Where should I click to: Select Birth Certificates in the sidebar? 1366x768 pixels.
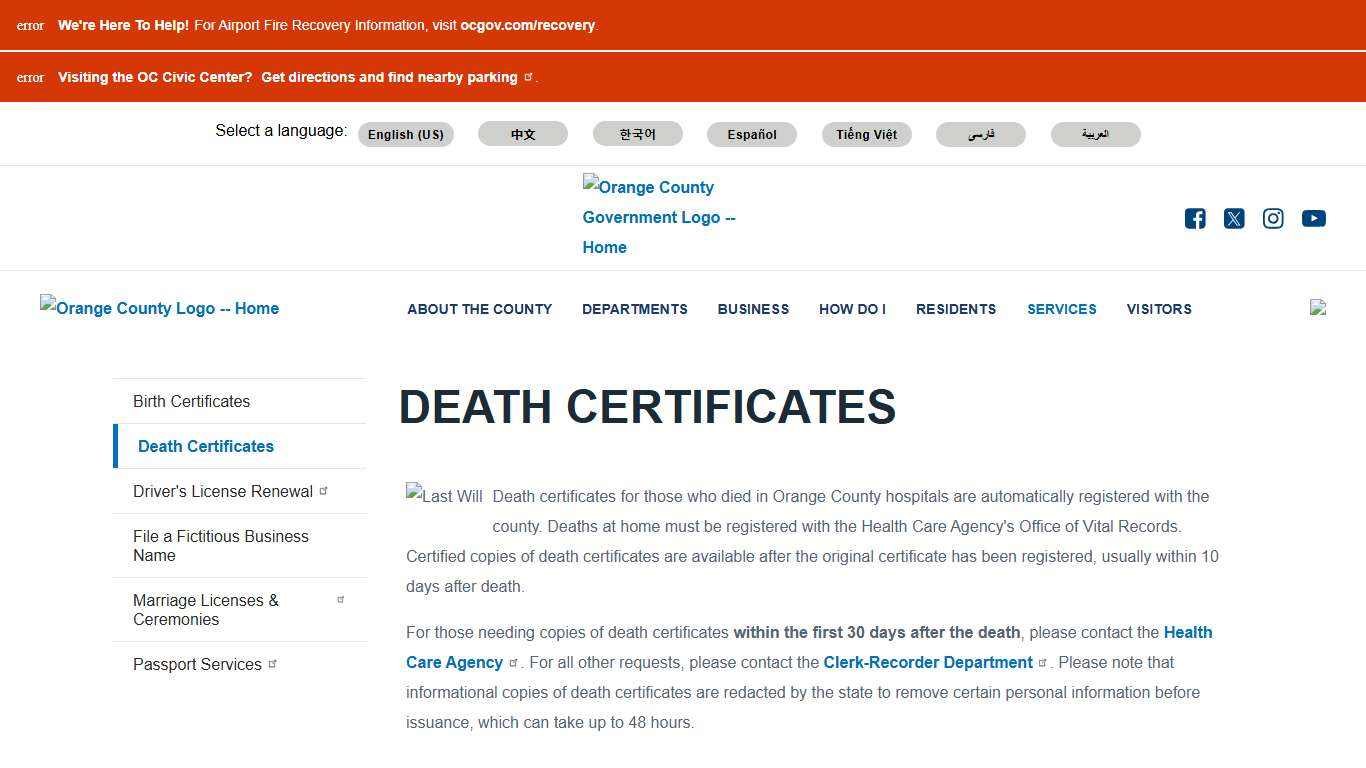191,401
